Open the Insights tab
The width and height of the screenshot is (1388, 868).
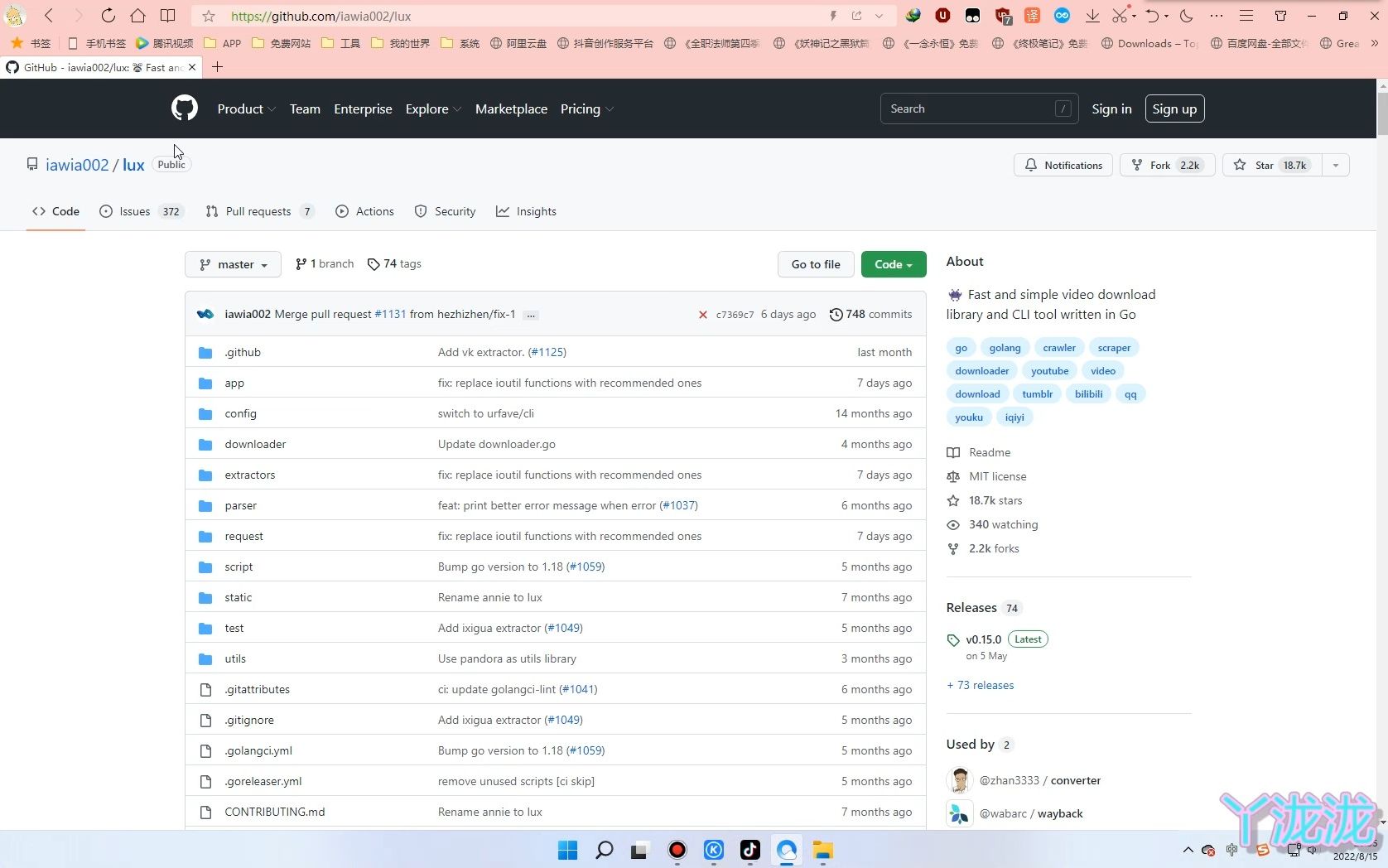(526, 211)
